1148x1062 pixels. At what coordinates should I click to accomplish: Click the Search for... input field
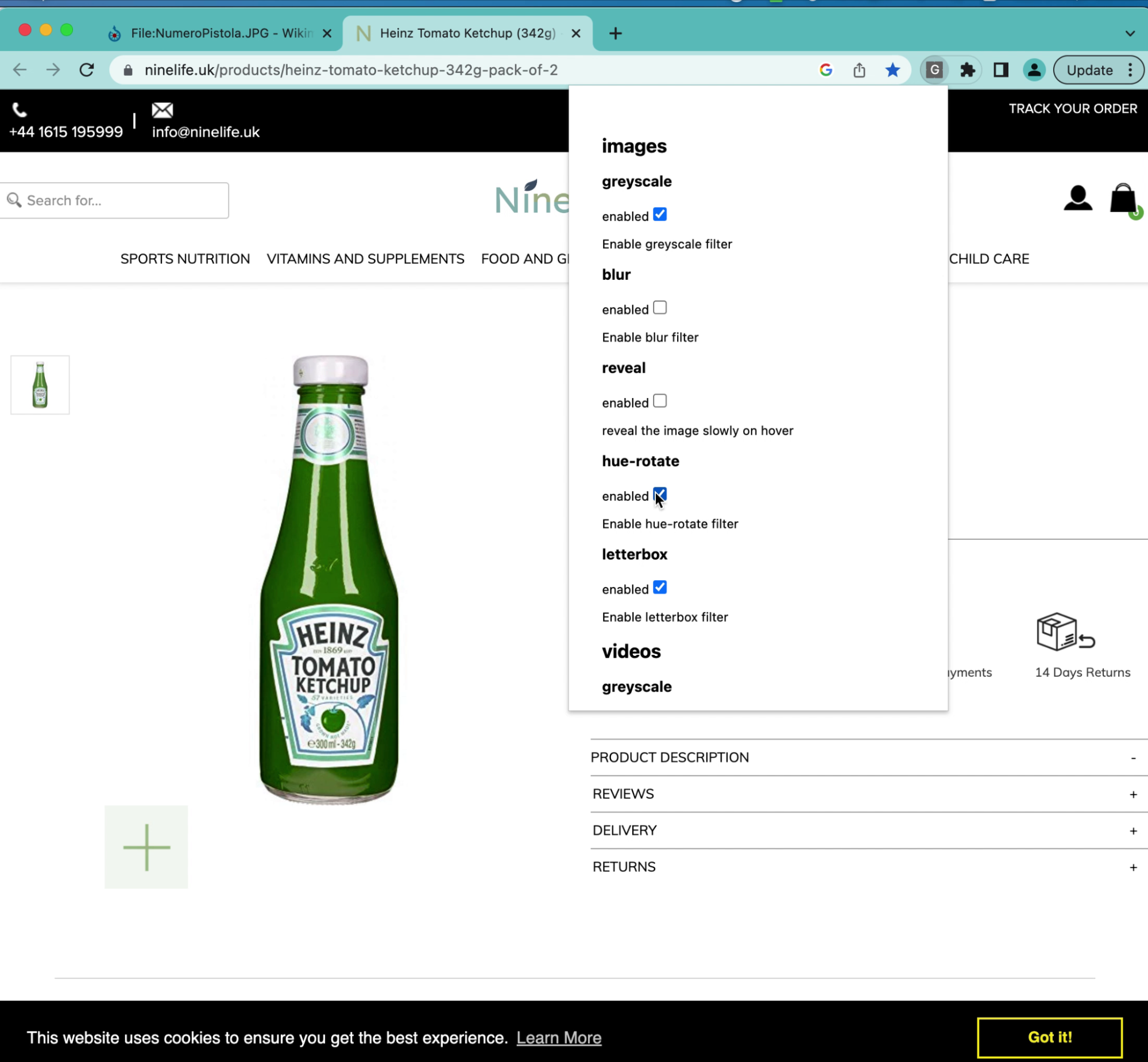pos(114,200)
